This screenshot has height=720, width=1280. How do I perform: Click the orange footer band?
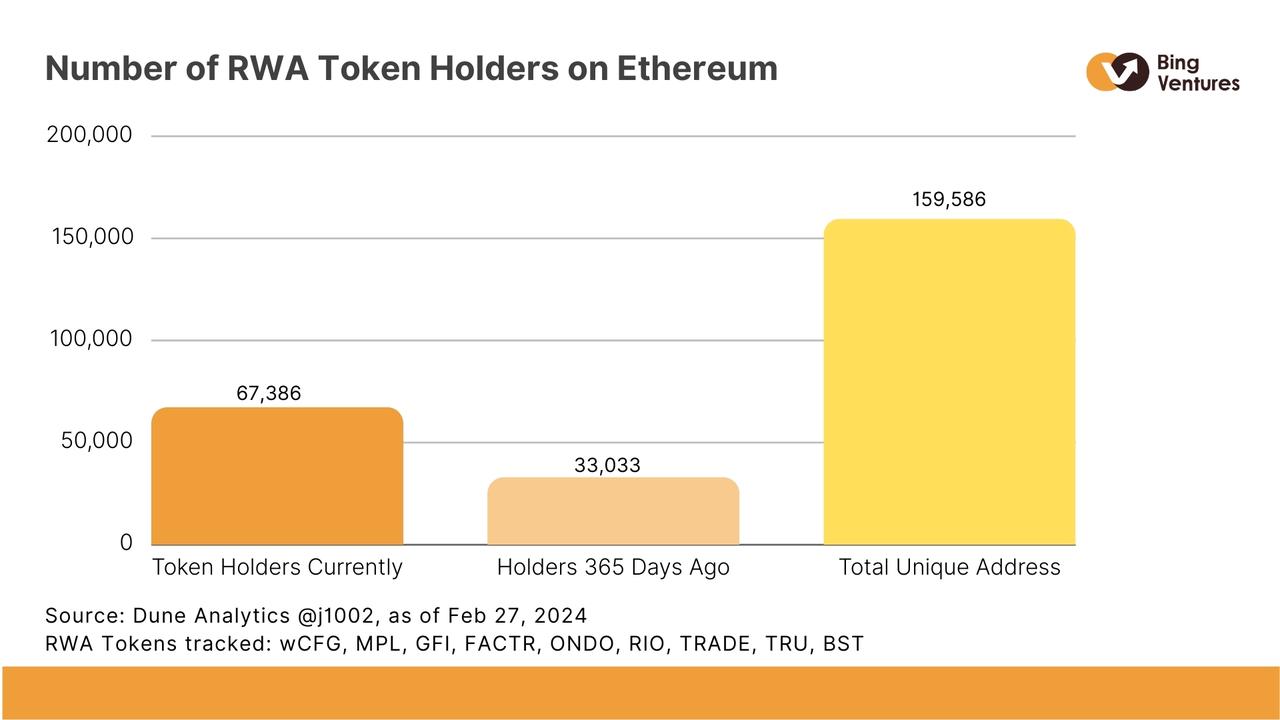(640, 692)
